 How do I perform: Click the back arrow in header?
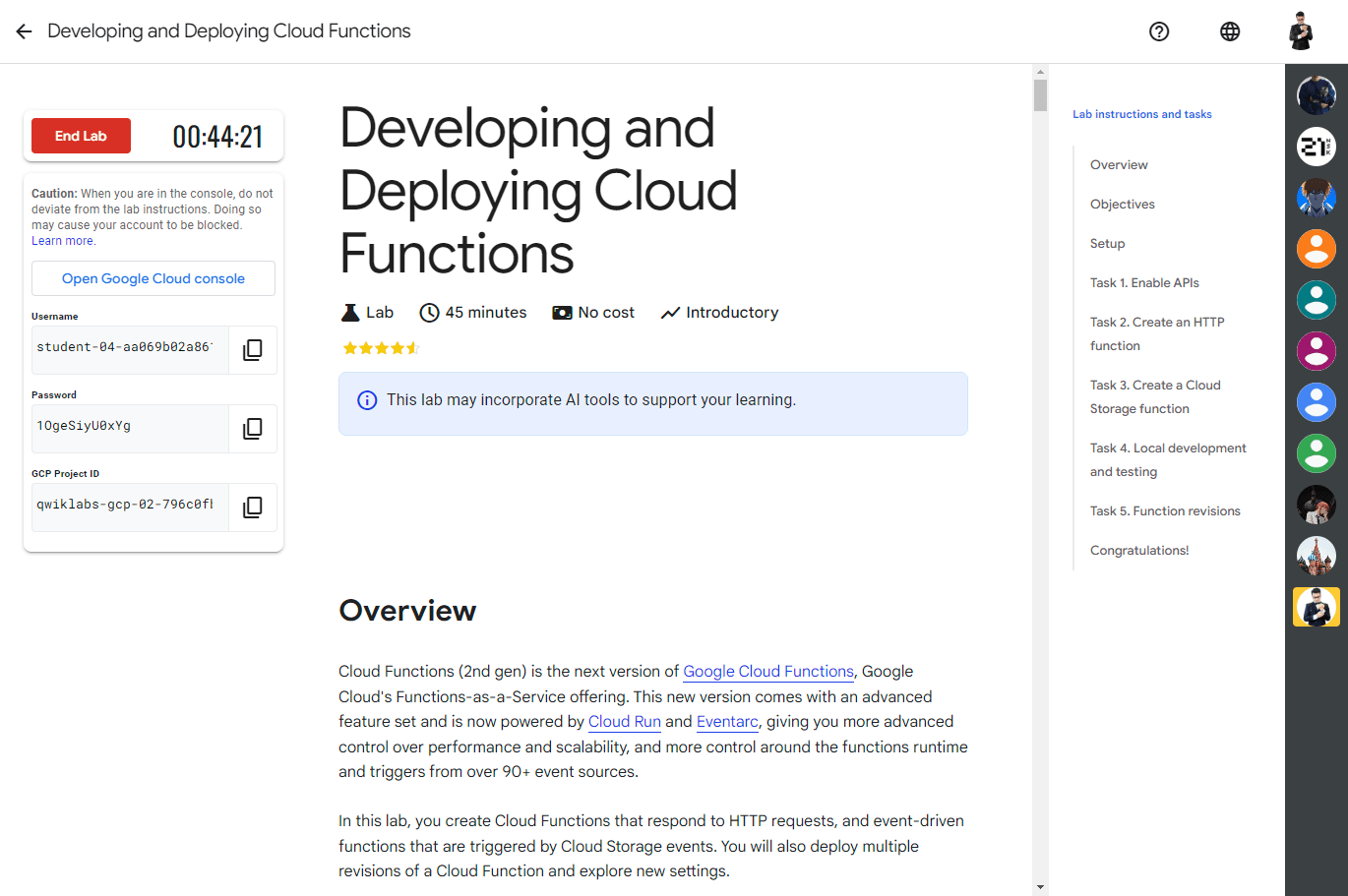click(24, 31)
